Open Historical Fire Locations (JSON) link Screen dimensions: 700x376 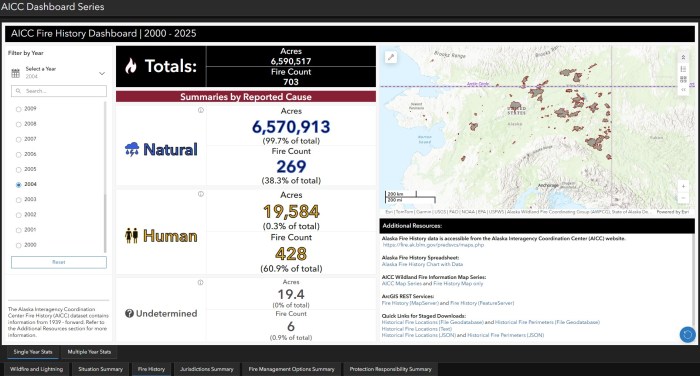418,335
